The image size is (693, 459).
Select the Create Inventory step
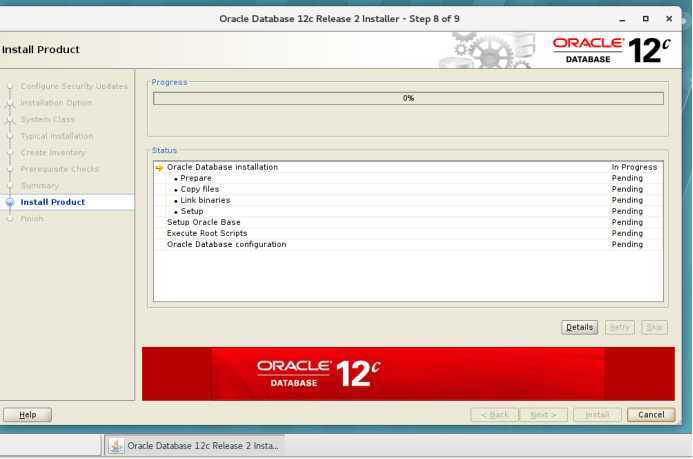[x=53, y=152]
